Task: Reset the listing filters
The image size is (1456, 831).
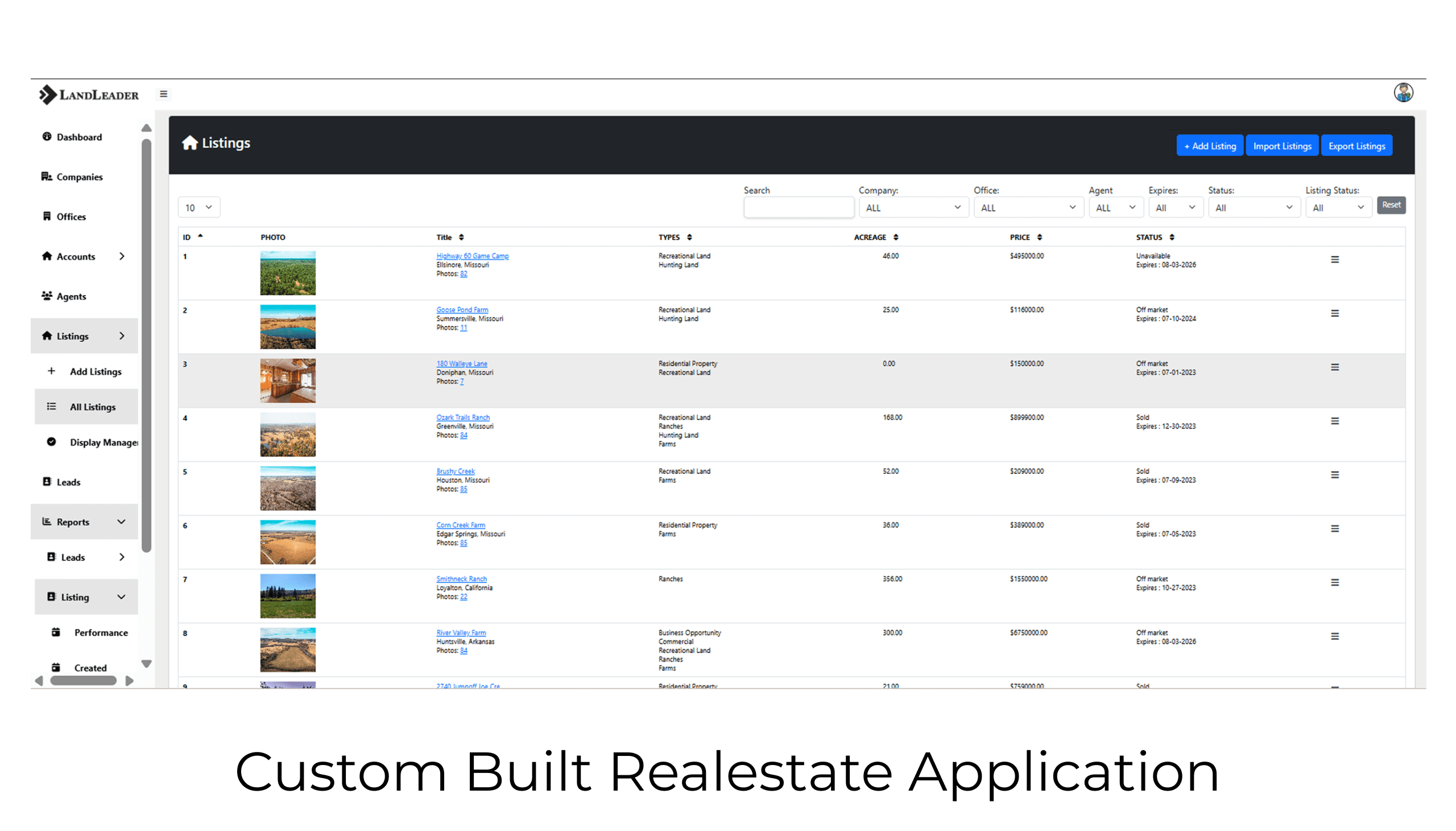Action: coord(1391,205)
